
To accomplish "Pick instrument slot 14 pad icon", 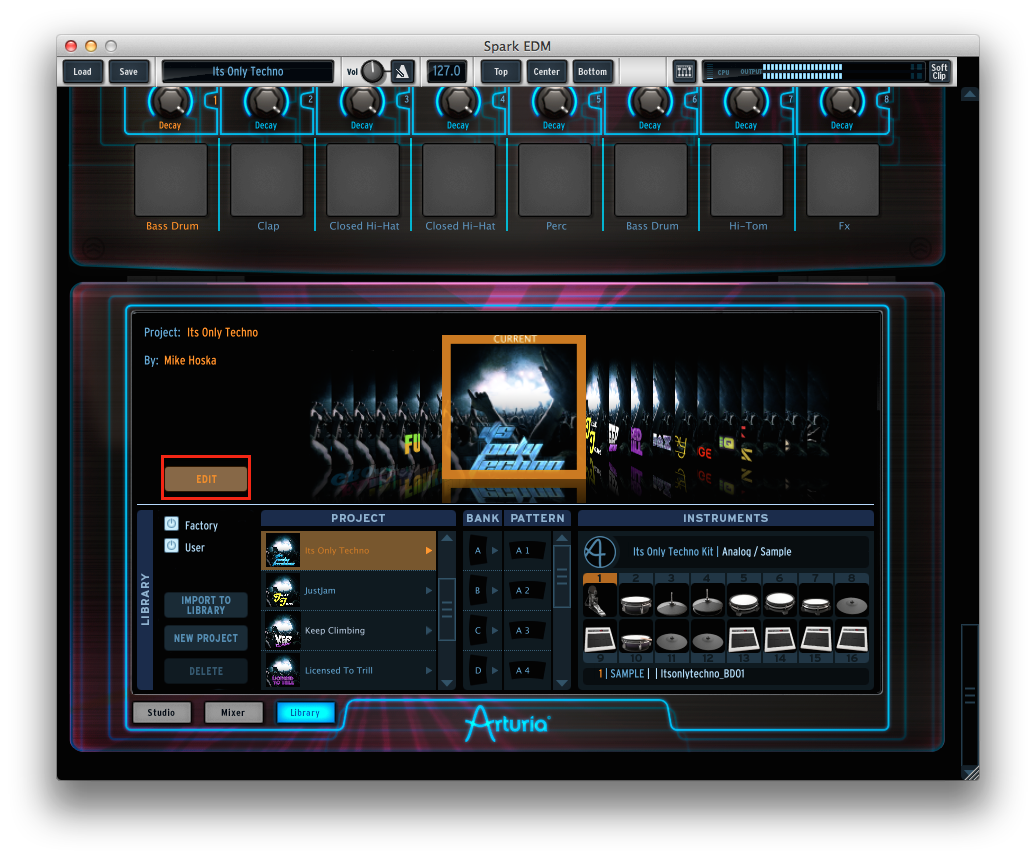I will (x=780, y=638).
